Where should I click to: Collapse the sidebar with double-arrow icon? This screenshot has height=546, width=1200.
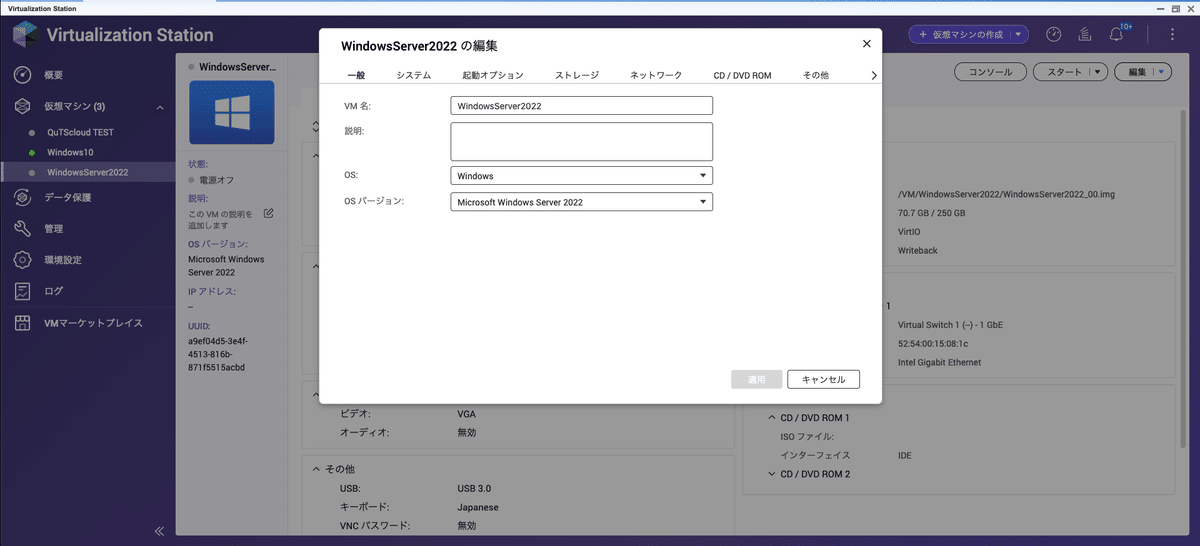(x=159, y=531)
